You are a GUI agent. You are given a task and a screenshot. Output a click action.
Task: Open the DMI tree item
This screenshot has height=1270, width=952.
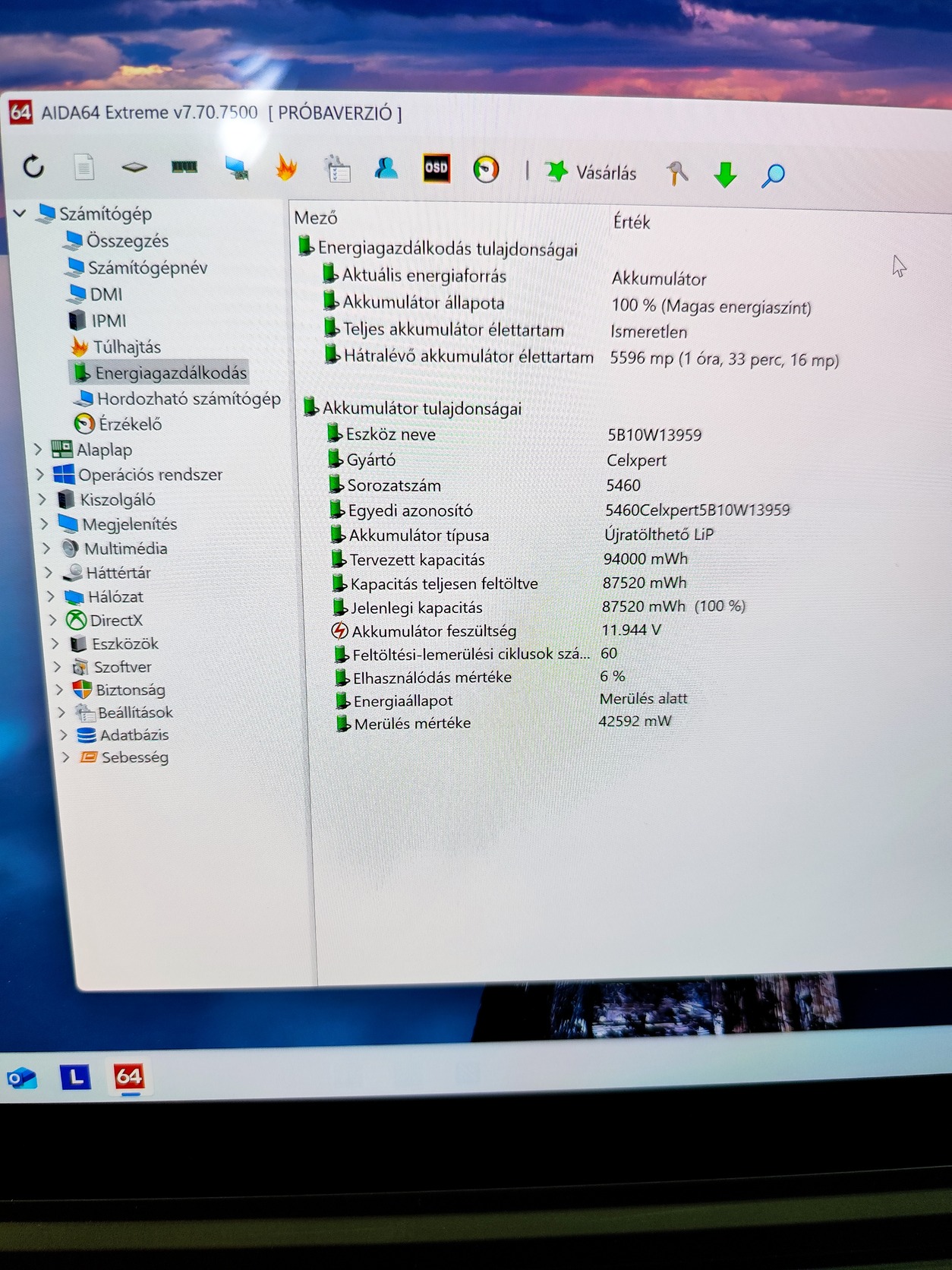95,294
